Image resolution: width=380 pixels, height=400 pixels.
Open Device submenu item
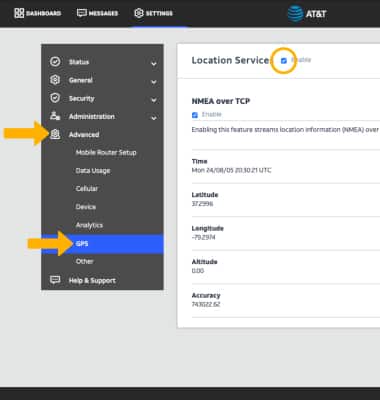pos(86,207)
